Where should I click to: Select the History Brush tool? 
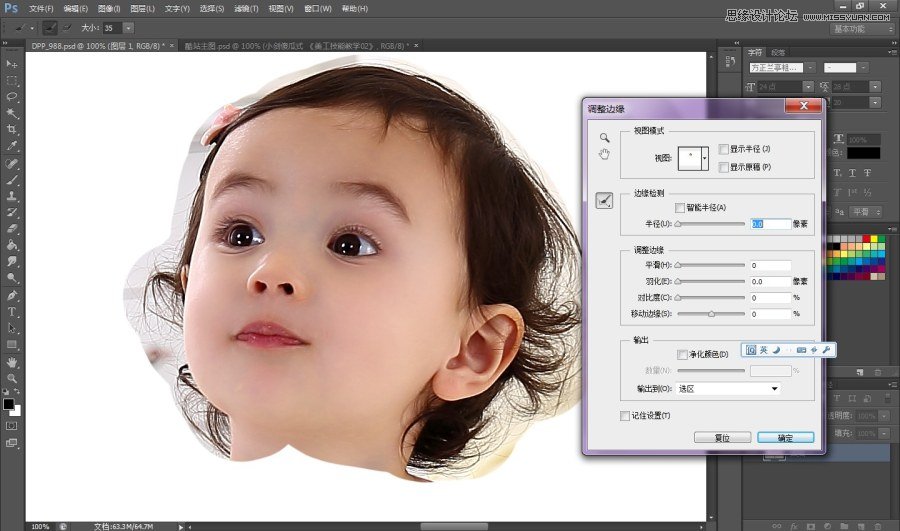click(x=11, y=212)
